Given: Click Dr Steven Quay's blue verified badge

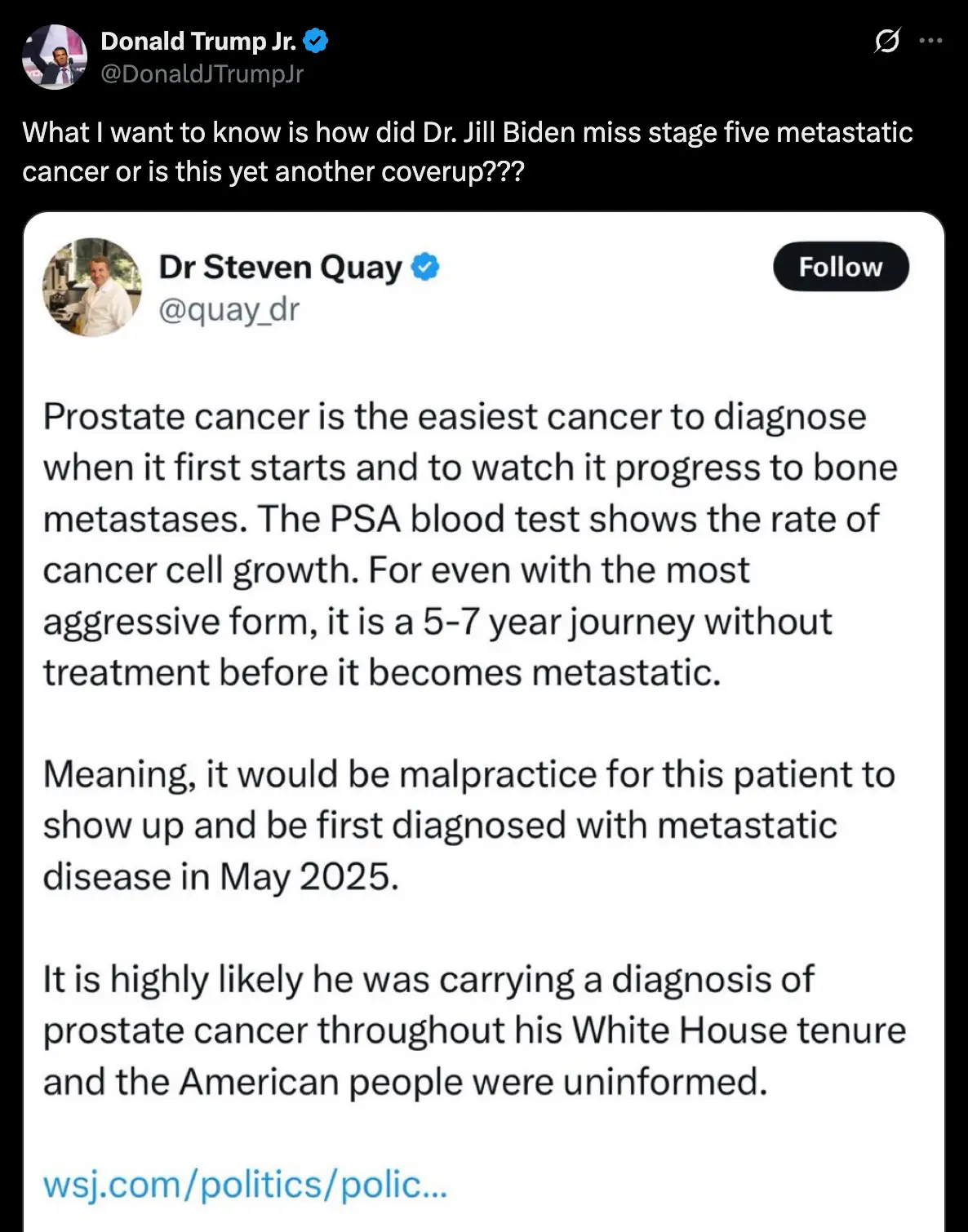Looking at the screenshot, I should pos(424,267).
